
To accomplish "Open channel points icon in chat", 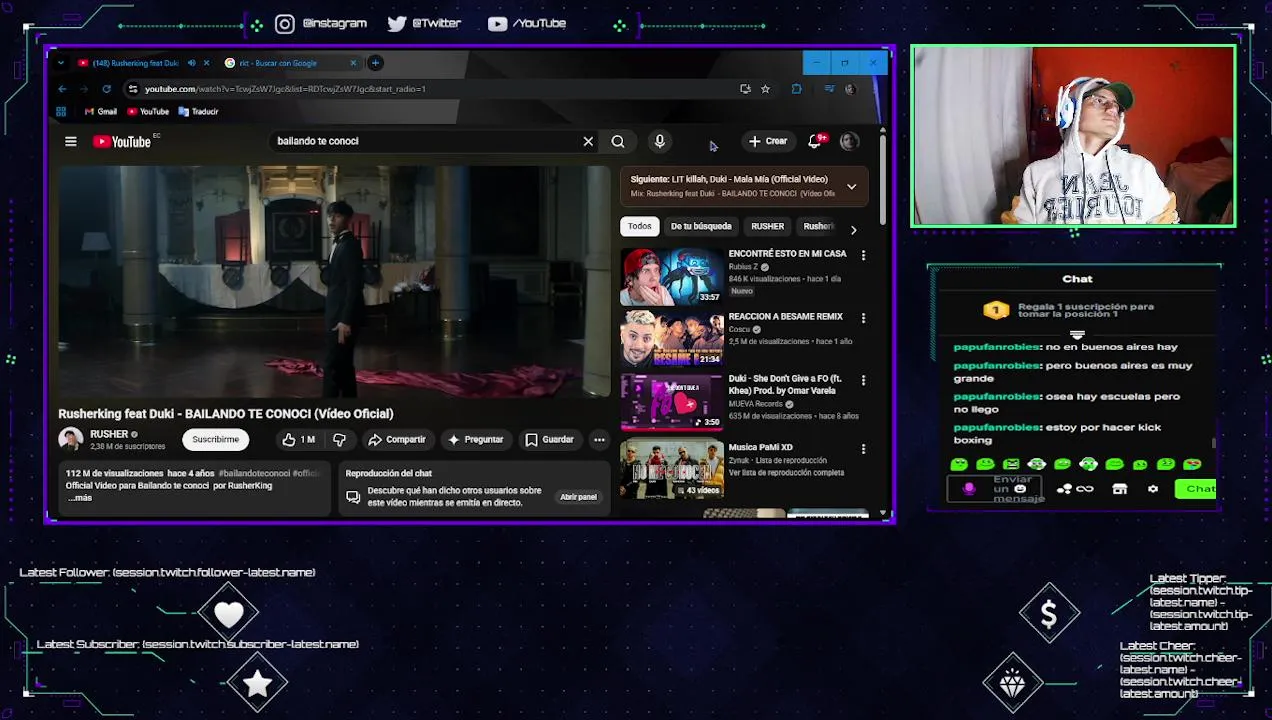I will pos(1074,489).
